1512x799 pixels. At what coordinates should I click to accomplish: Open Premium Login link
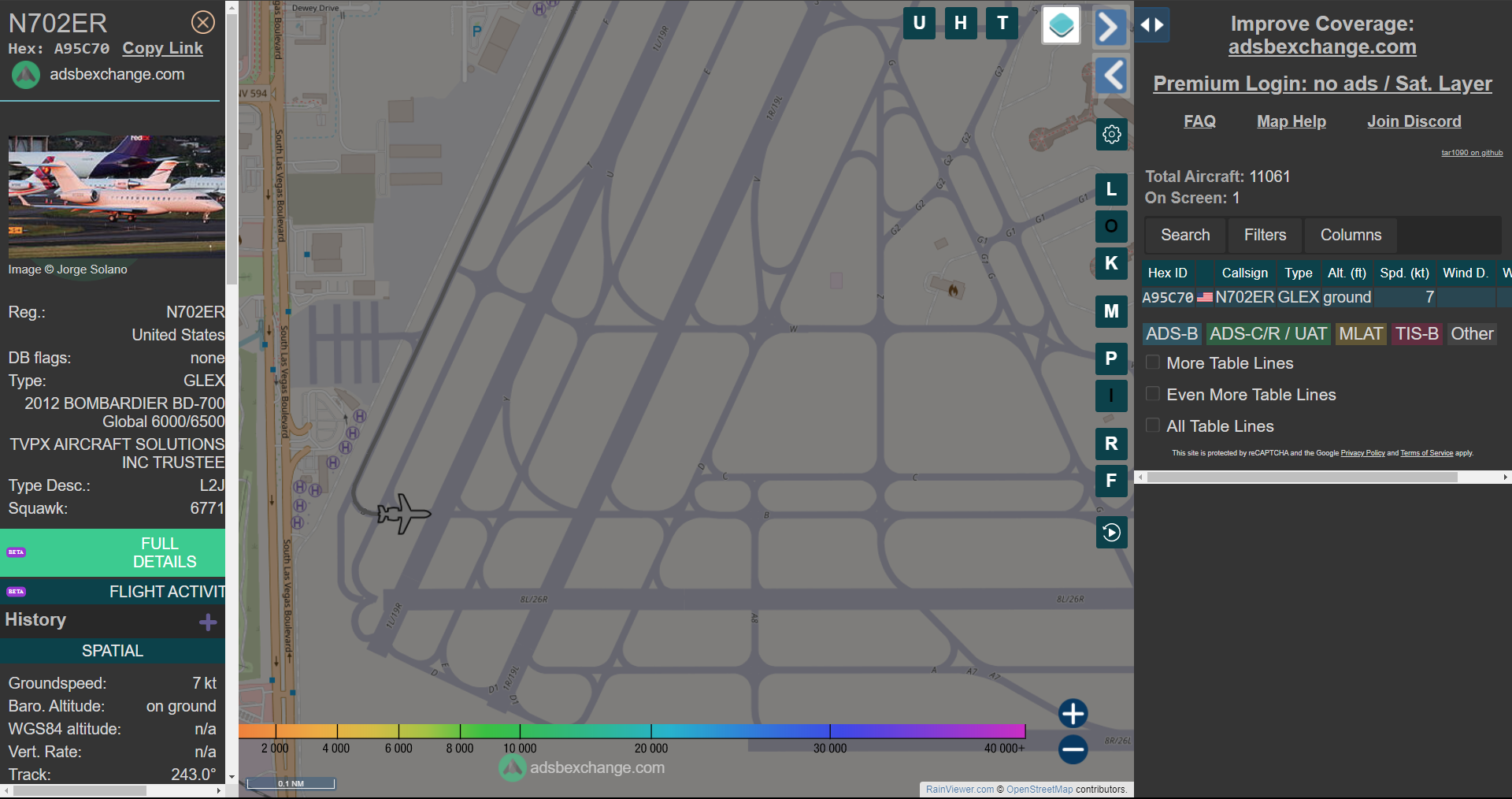[1322, 84]
